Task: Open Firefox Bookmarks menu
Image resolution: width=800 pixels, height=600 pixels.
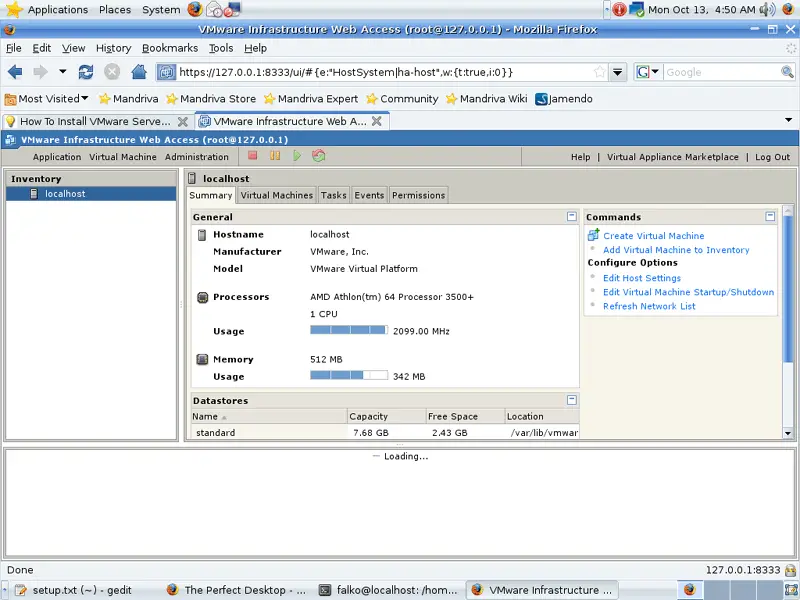Action: point(170,48)
